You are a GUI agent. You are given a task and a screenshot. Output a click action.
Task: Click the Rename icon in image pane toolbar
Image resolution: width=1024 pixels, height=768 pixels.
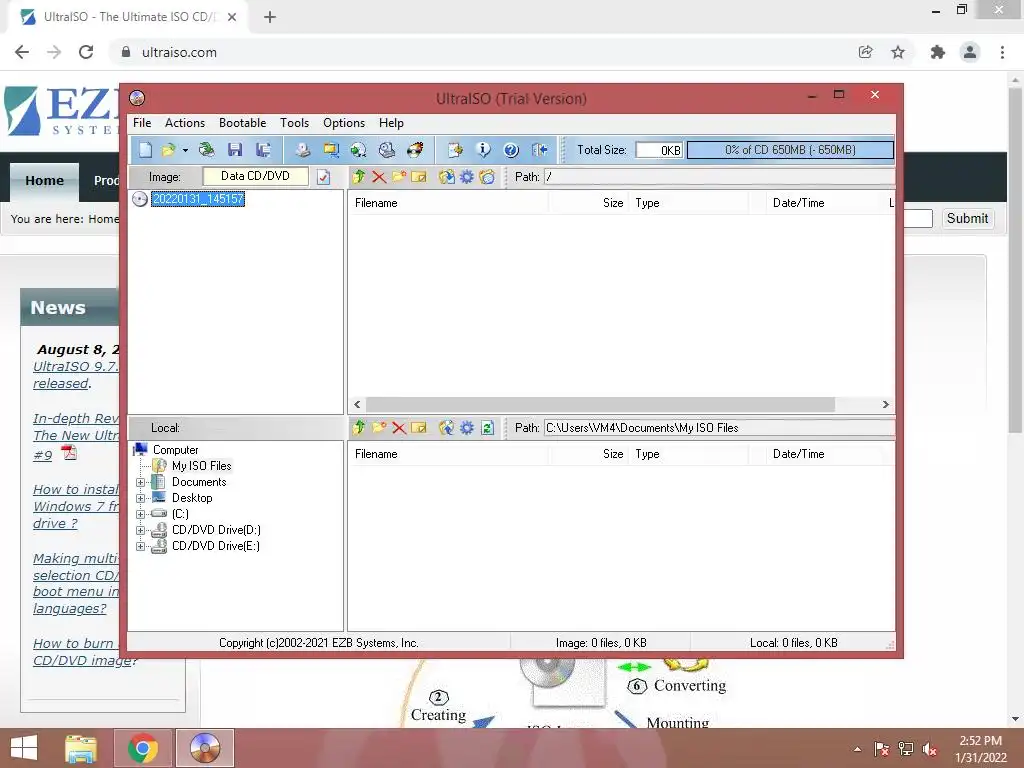pyautogui.click(x=419, y=177)
